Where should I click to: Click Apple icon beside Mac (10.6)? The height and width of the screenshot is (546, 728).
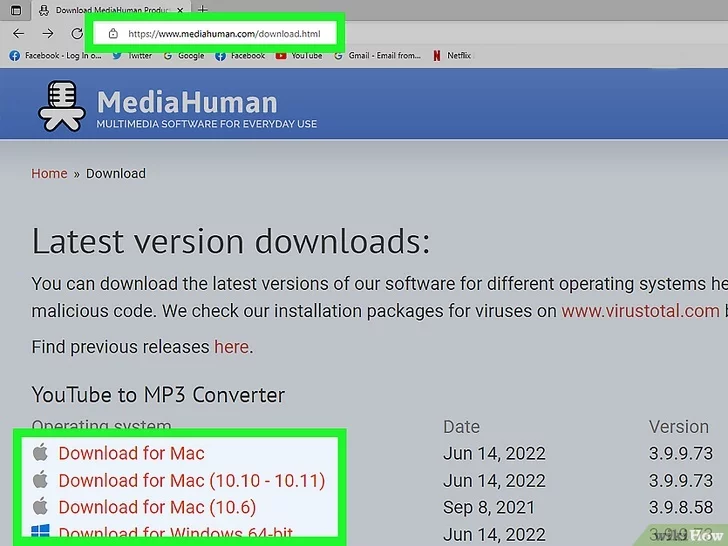pyautogui.click(x=40, y=506)
